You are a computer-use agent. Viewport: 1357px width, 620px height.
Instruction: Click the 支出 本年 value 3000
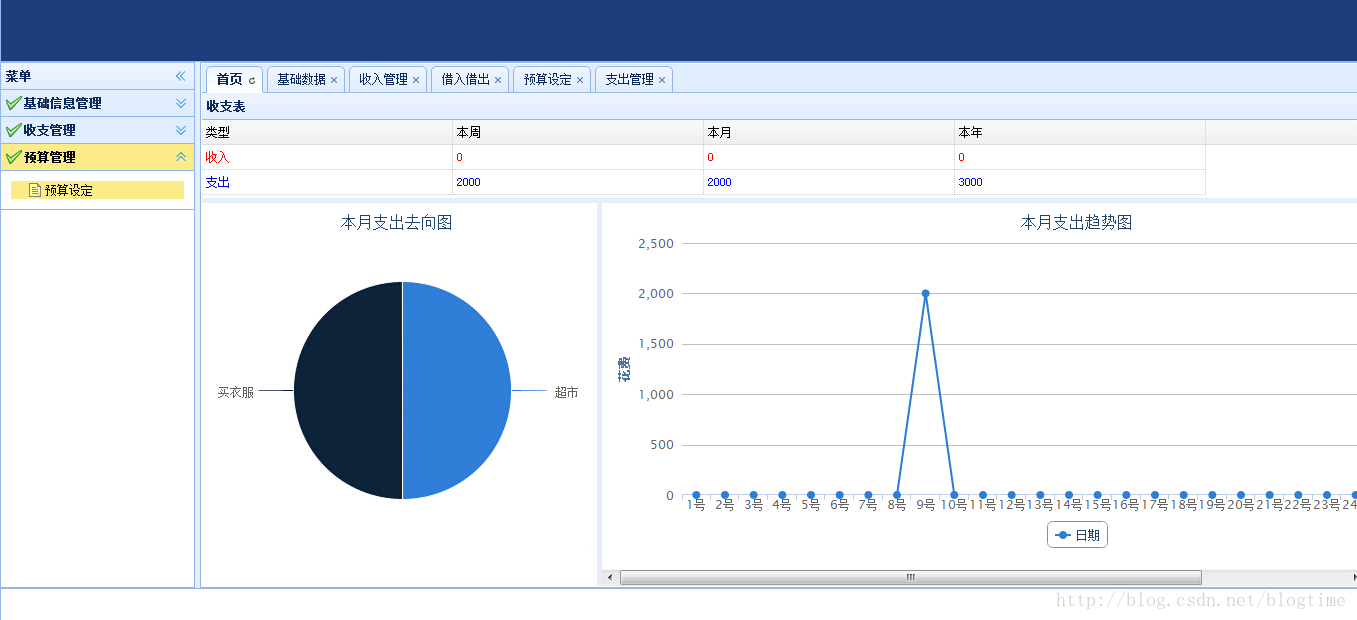click(x=970, y=182)
